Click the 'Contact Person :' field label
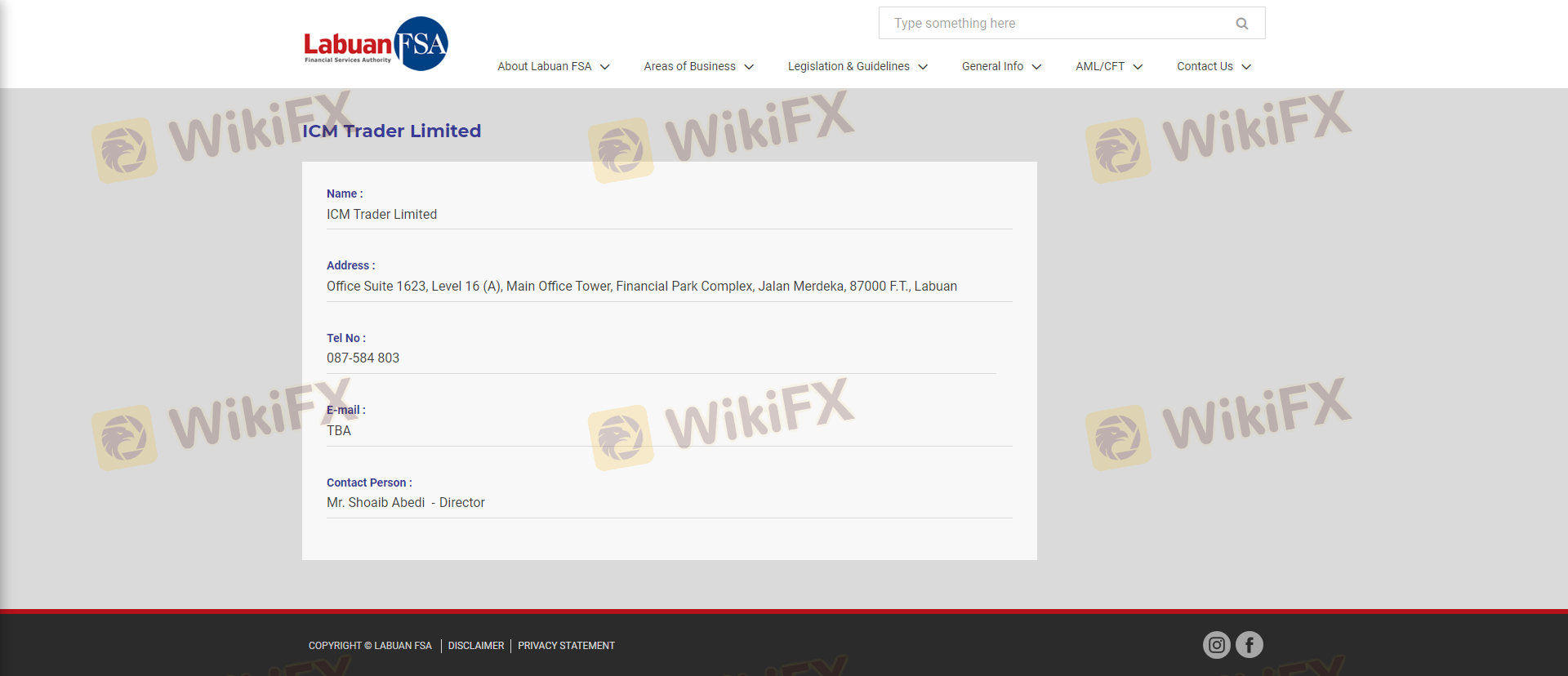This screenshot has height=676, width=1568. pyautogui.click(x=369, y=483)
